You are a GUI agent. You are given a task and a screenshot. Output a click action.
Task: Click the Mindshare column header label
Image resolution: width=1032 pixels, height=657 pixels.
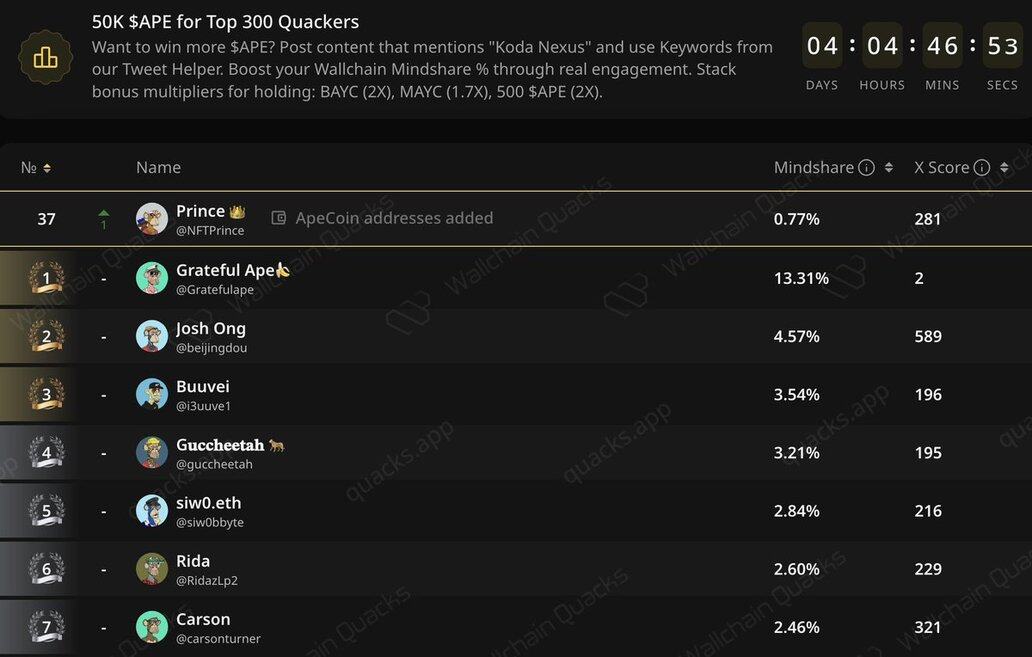pyautogui.click(x=813, y=168)
